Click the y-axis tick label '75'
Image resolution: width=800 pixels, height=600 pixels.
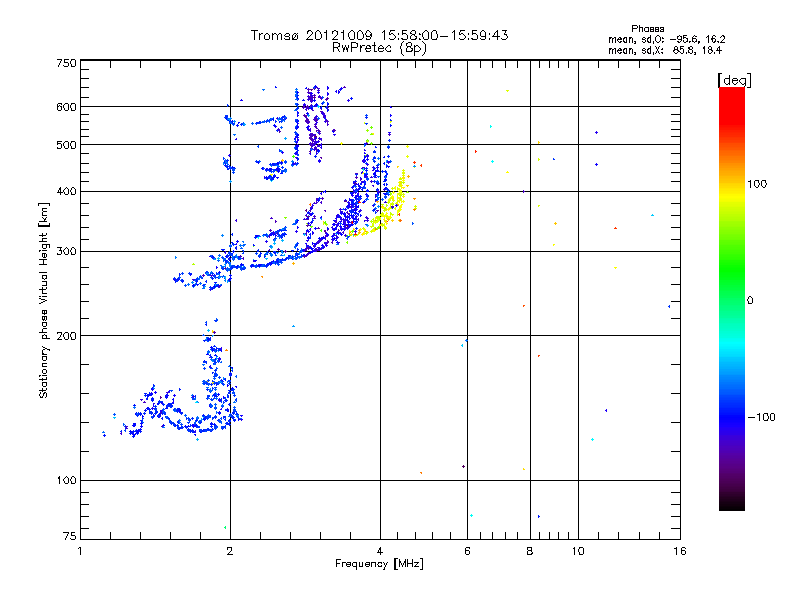69,536
